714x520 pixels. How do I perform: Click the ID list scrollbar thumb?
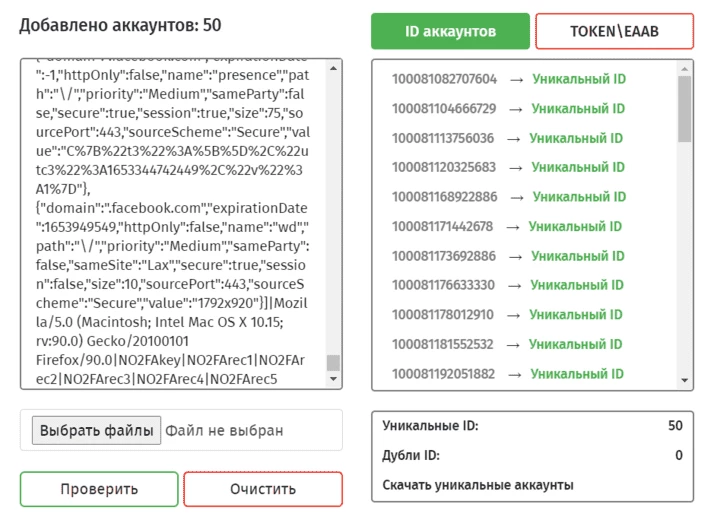(x=684, y=109)
